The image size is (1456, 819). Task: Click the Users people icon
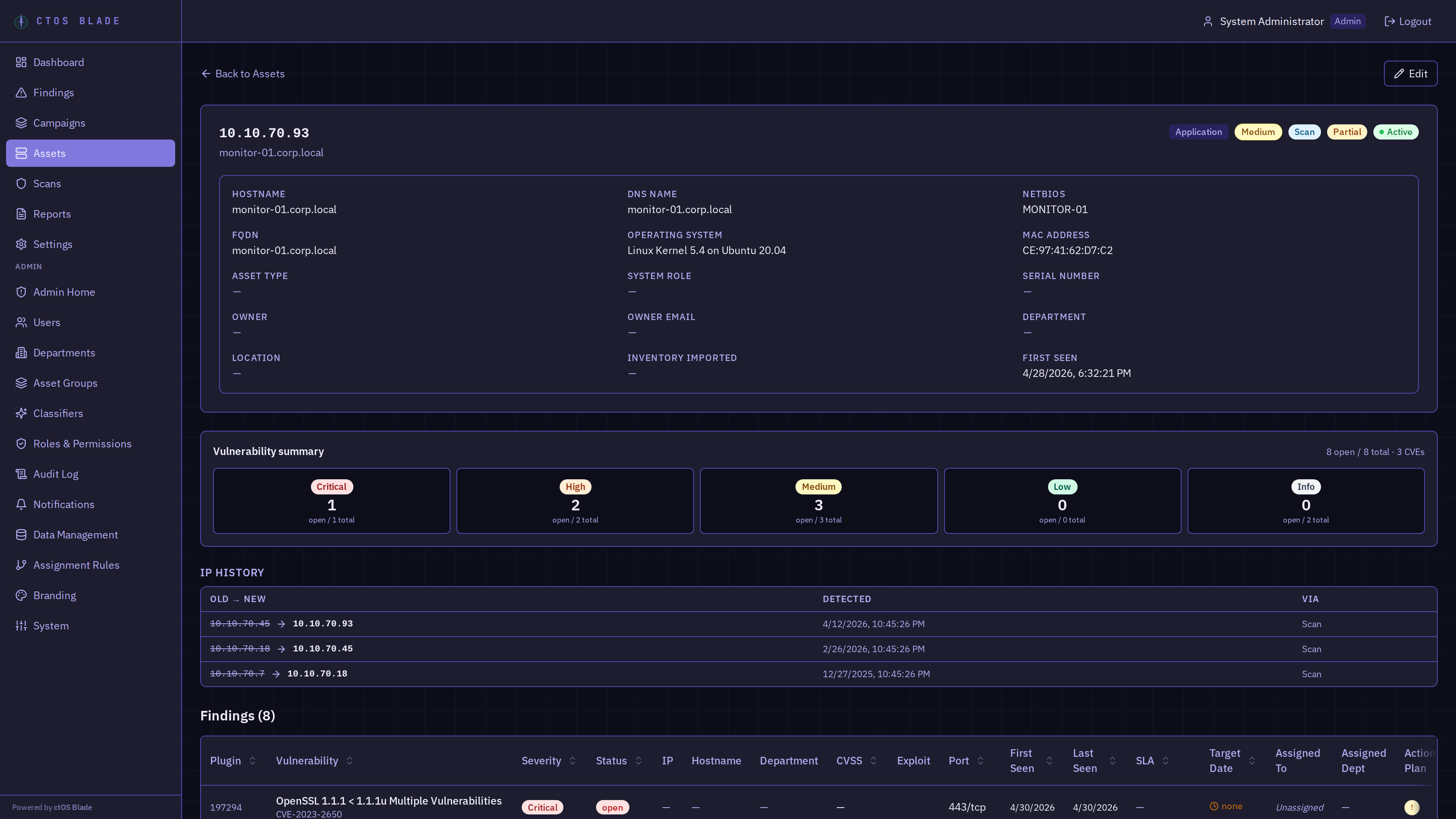click(21, 322)
